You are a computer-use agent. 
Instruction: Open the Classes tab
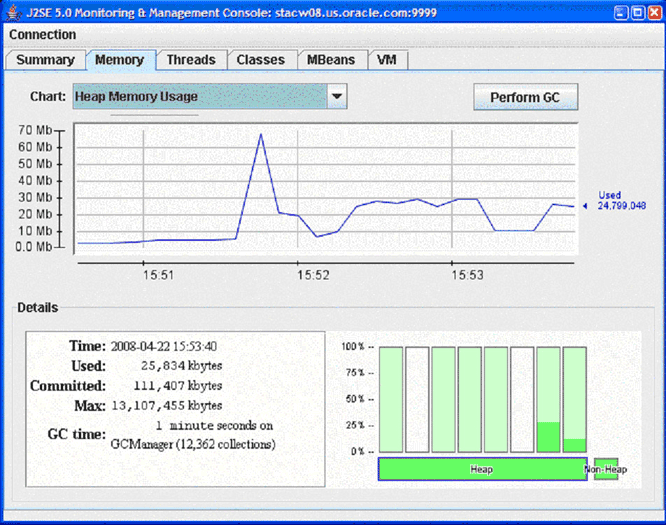260,60
